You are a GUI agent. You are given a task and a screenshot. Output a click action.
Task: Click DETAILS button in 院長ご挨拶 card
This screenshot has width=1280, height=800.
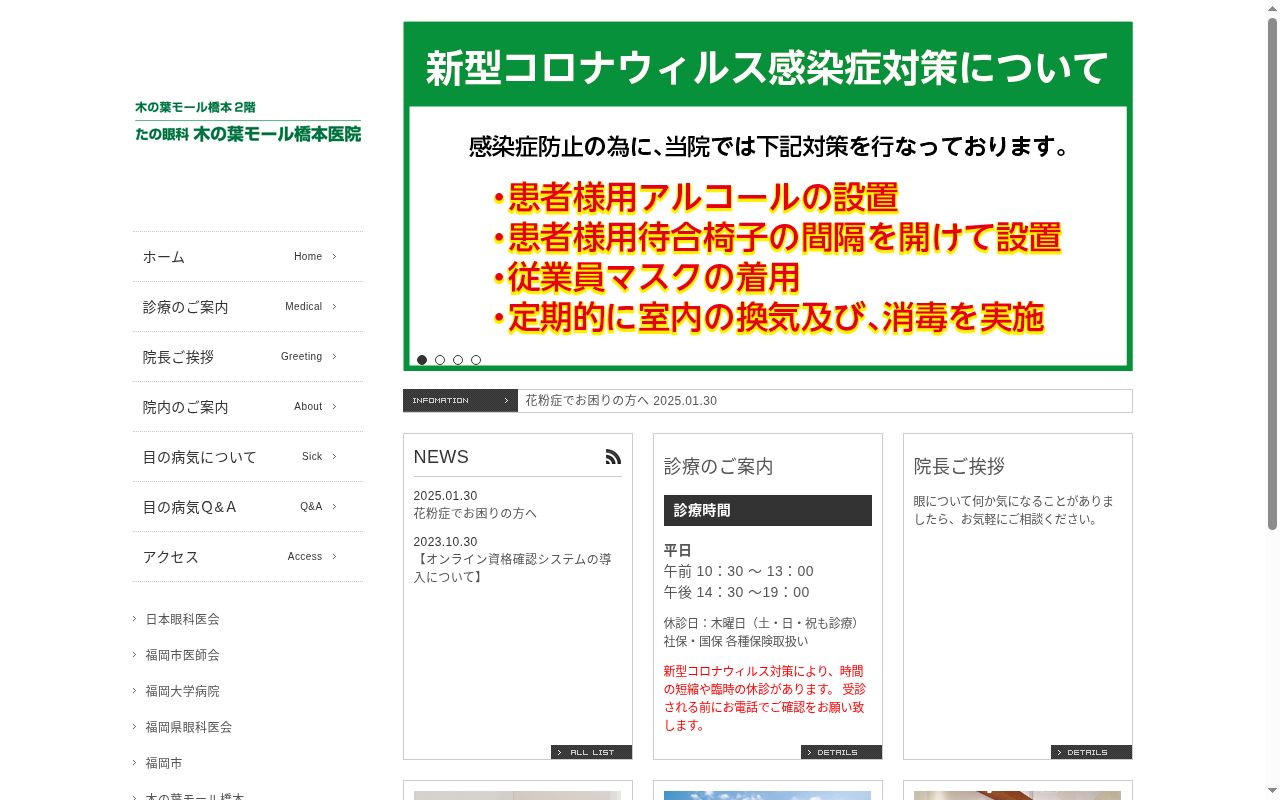1091,752
